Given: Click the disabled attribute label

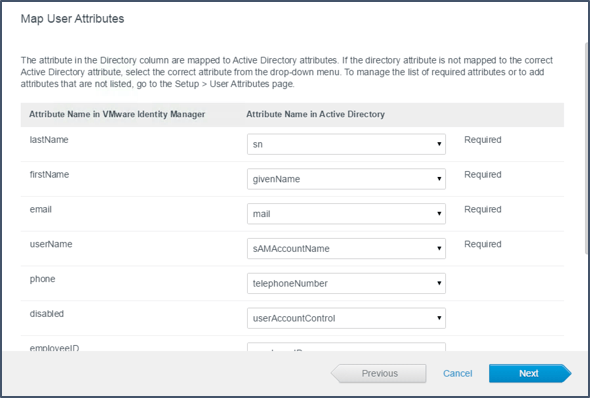Looking at the screenshot, I should pyautogui.click(x=47, y=314).
